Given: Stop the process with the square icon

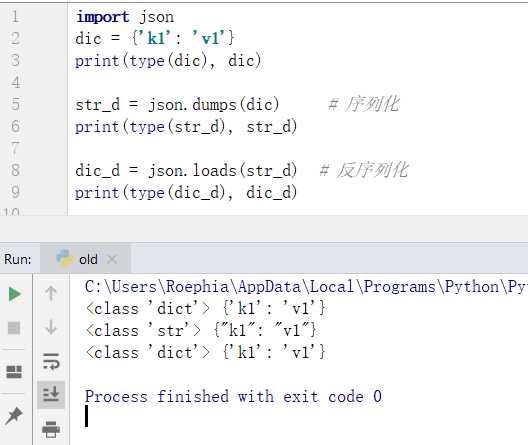Looking at the screenshot, I should 14,328.
